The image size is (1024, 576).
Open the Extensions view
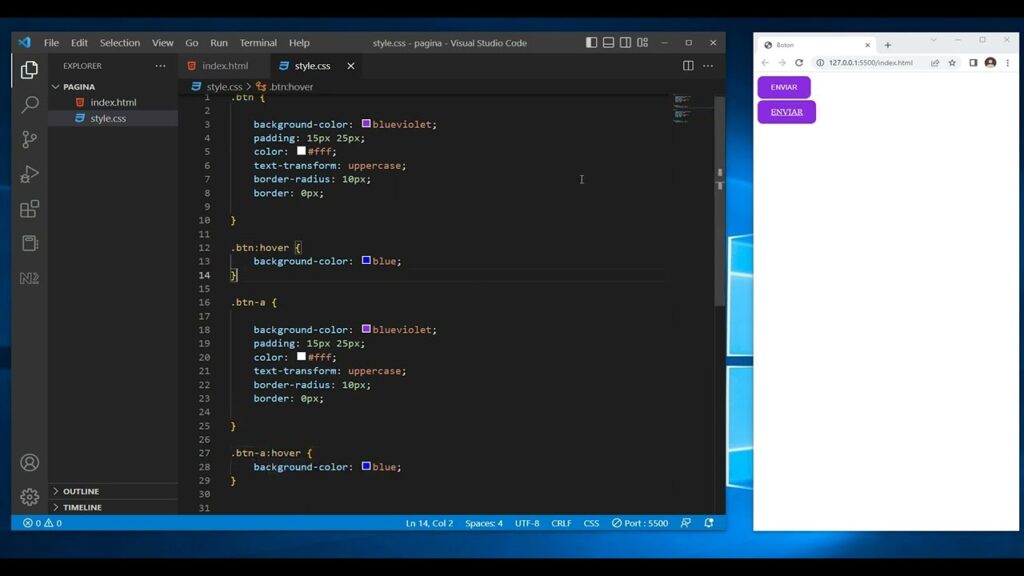[x=29, y=209]
